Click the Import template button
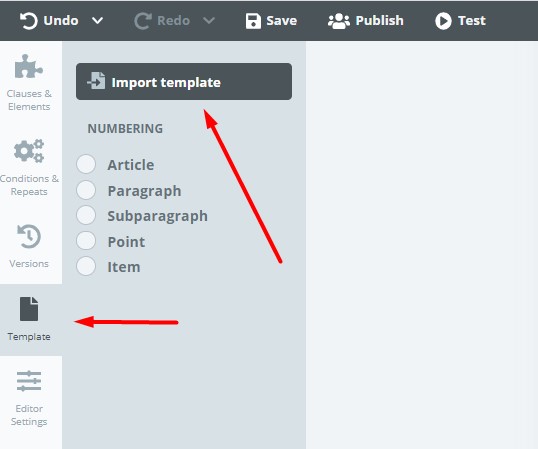The height and width of the screenshot is (449, 538). 184,82
